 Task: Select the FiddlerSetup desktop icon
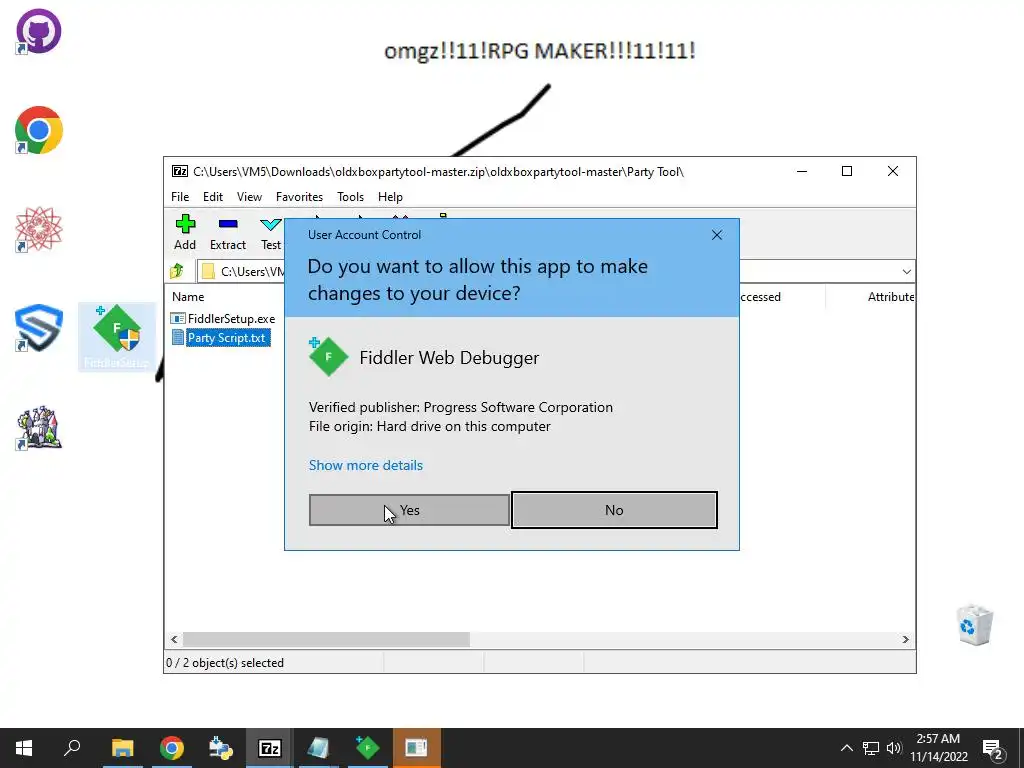tap(117, 336)
